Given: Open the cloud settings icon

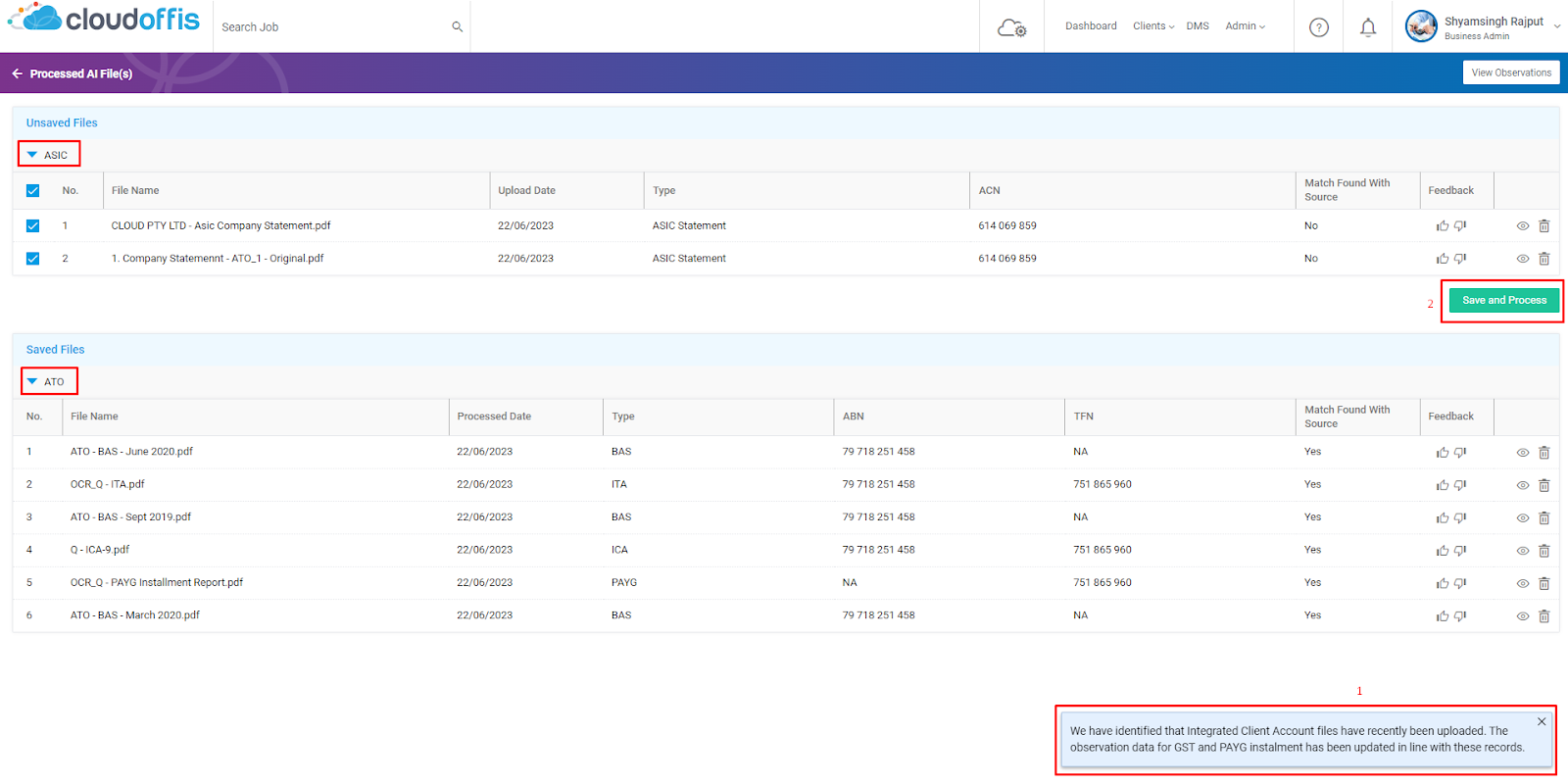Looking at the screenshot, I should click(1011, 27).
